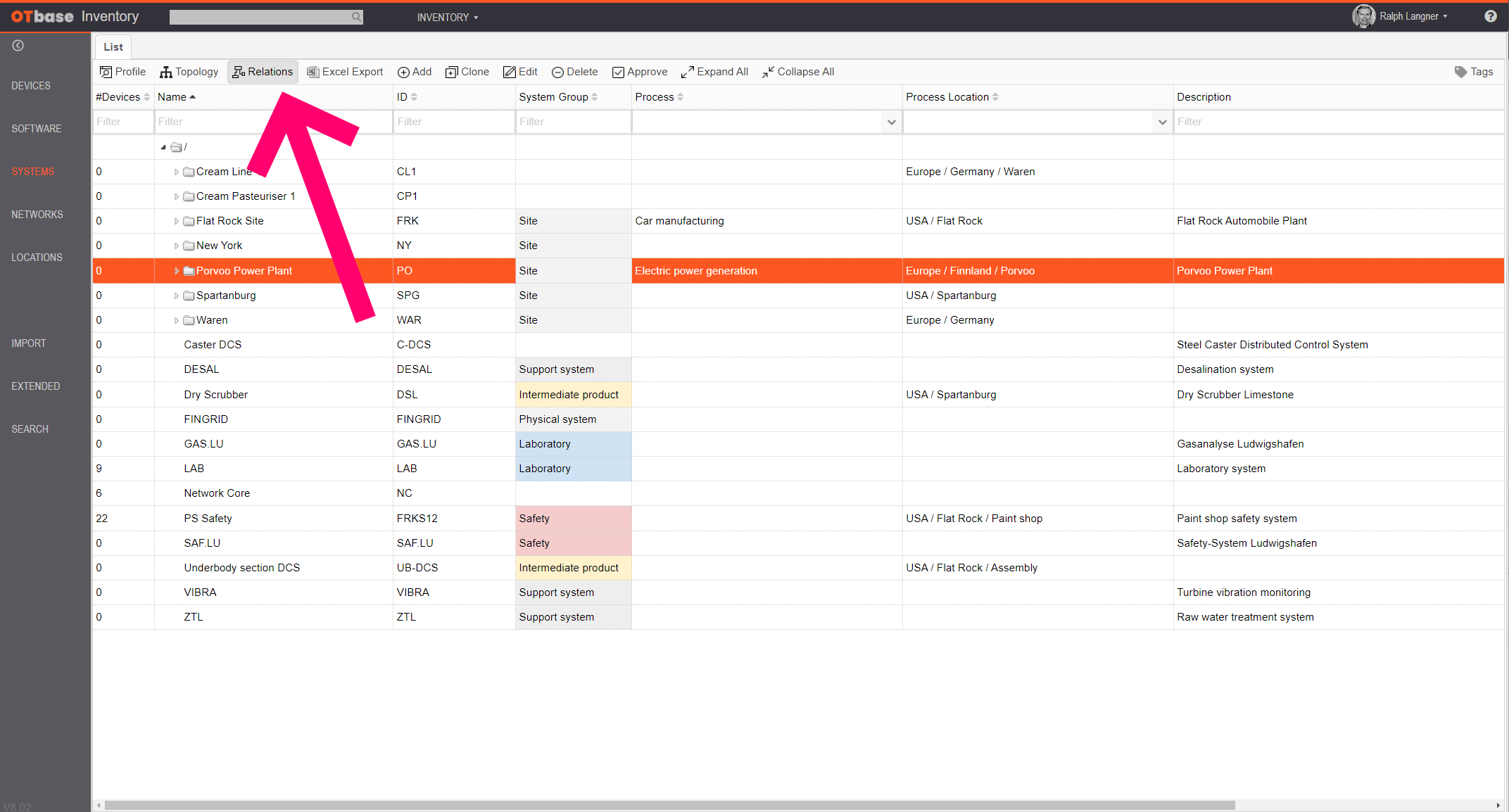This screenshot has height=812, width=1509.
Task: Open the IMPORT section
Action: [x=29, y=343]
